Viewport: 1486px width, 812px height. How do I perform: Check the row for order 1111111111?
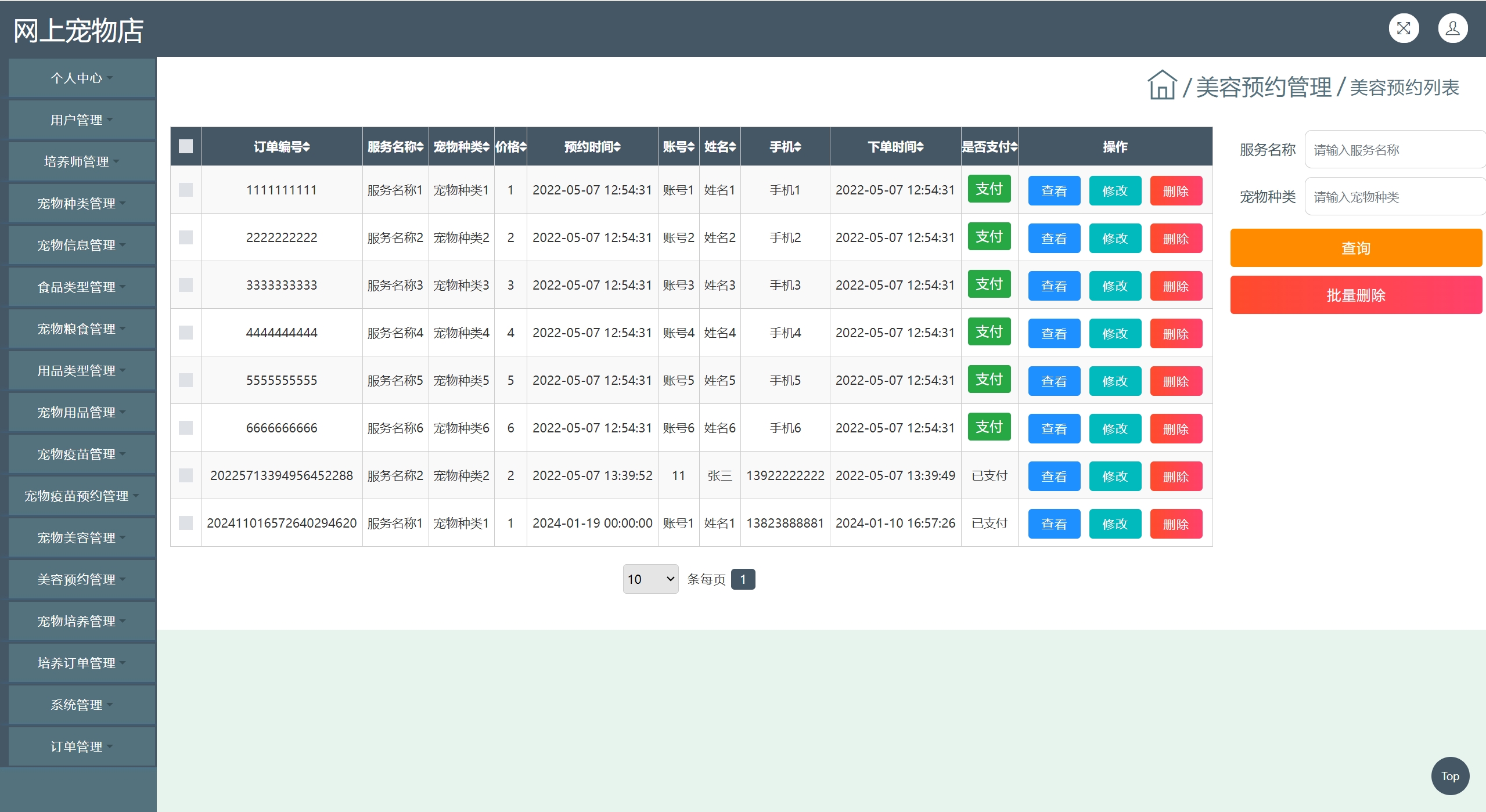(x=186, y=190)
